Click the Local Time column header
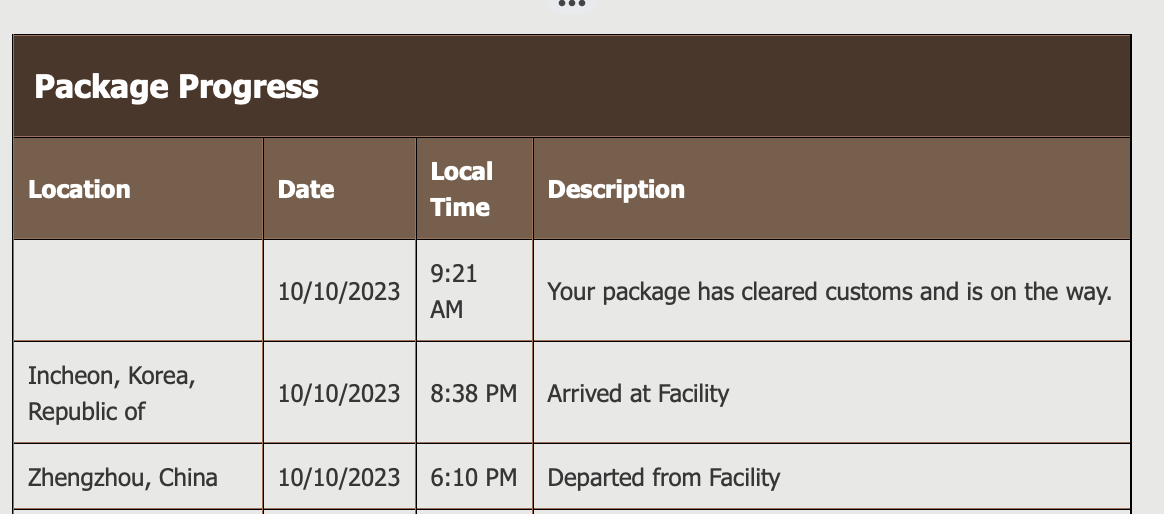This screenshot has height=514, width=1164. (x=461, y=189)
